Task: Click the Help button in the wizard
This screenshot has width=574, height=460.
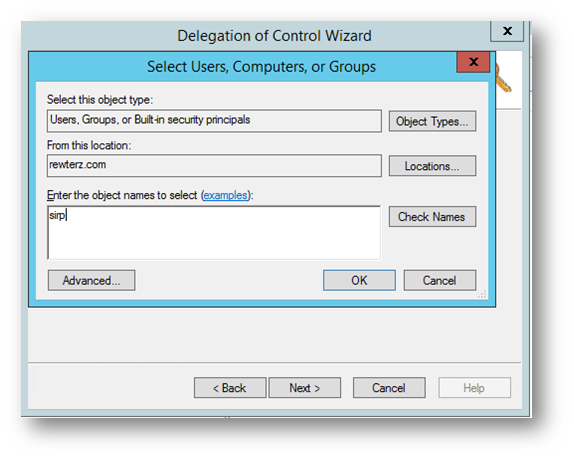Action: tap(474, 388)
